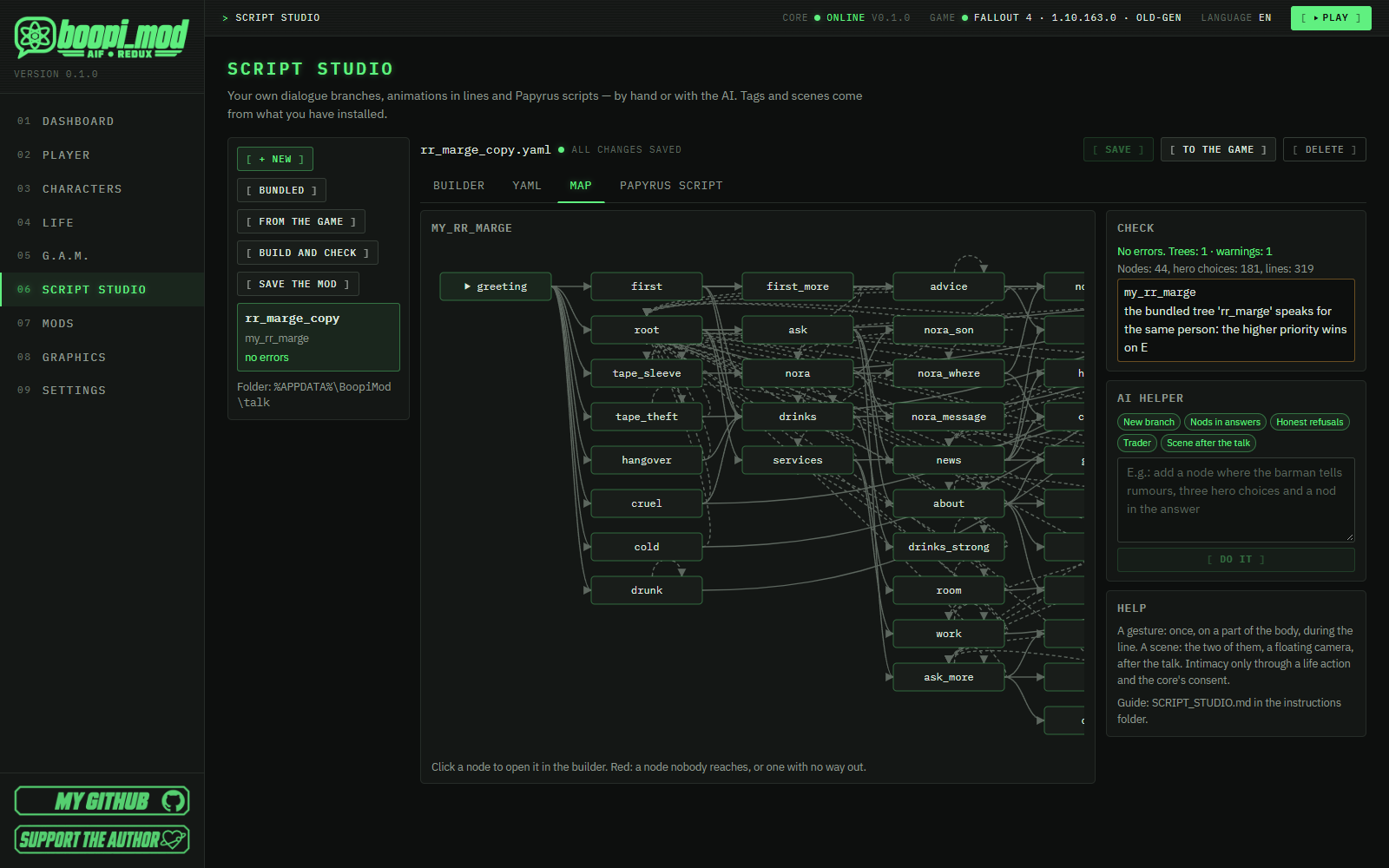Select the Map tab

581,186
